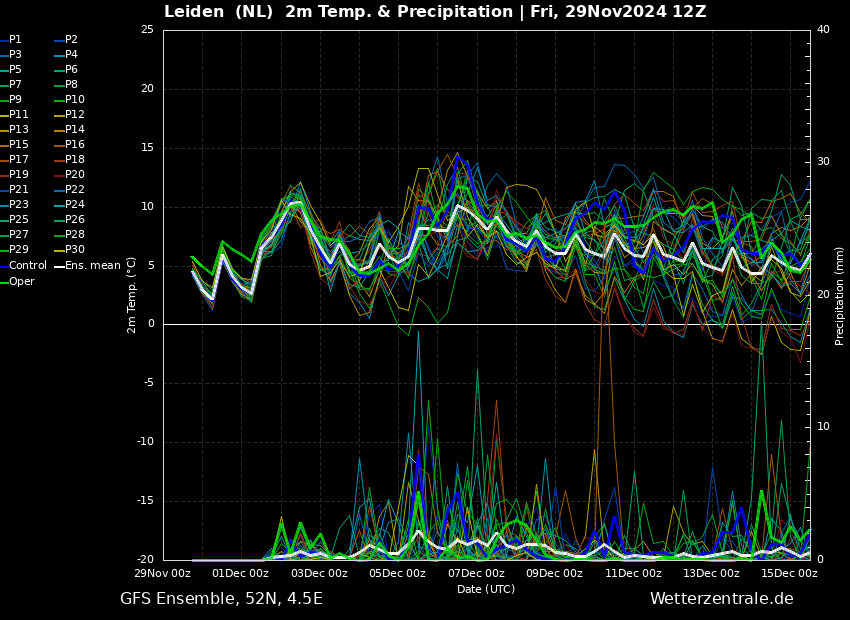The image size is (850, 620).
Task: Click the 15 temperature axis value
Action: (147, 148)
